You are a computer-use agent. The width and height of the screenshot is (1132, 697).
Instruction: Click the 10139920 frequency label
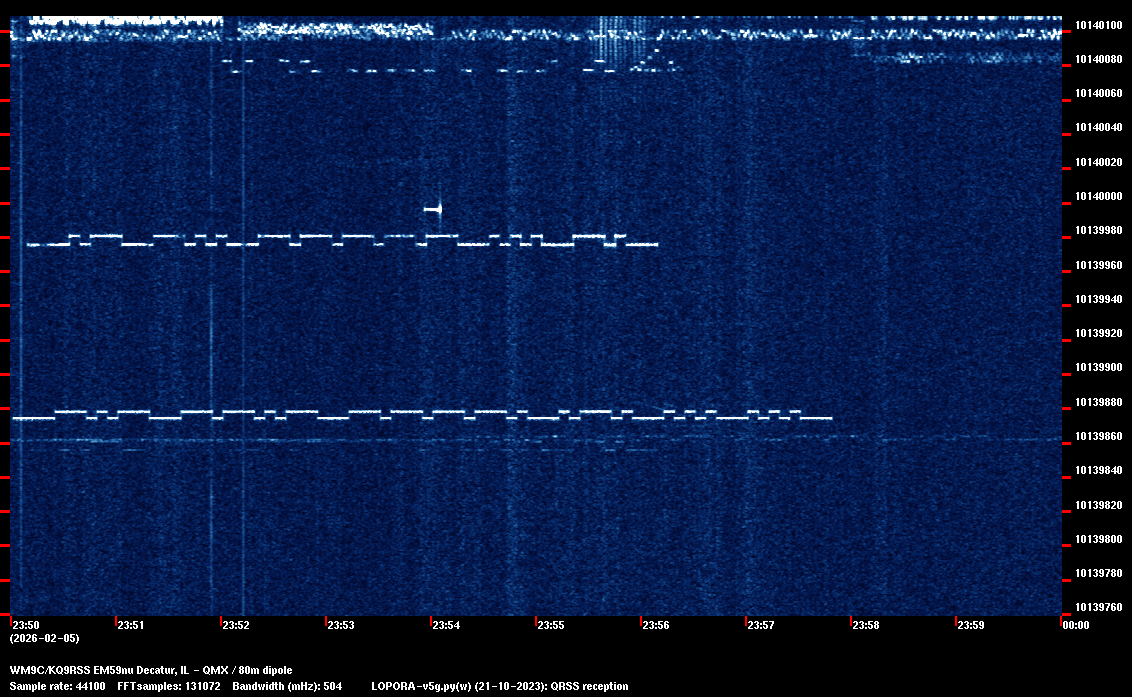pos(1097,333)
